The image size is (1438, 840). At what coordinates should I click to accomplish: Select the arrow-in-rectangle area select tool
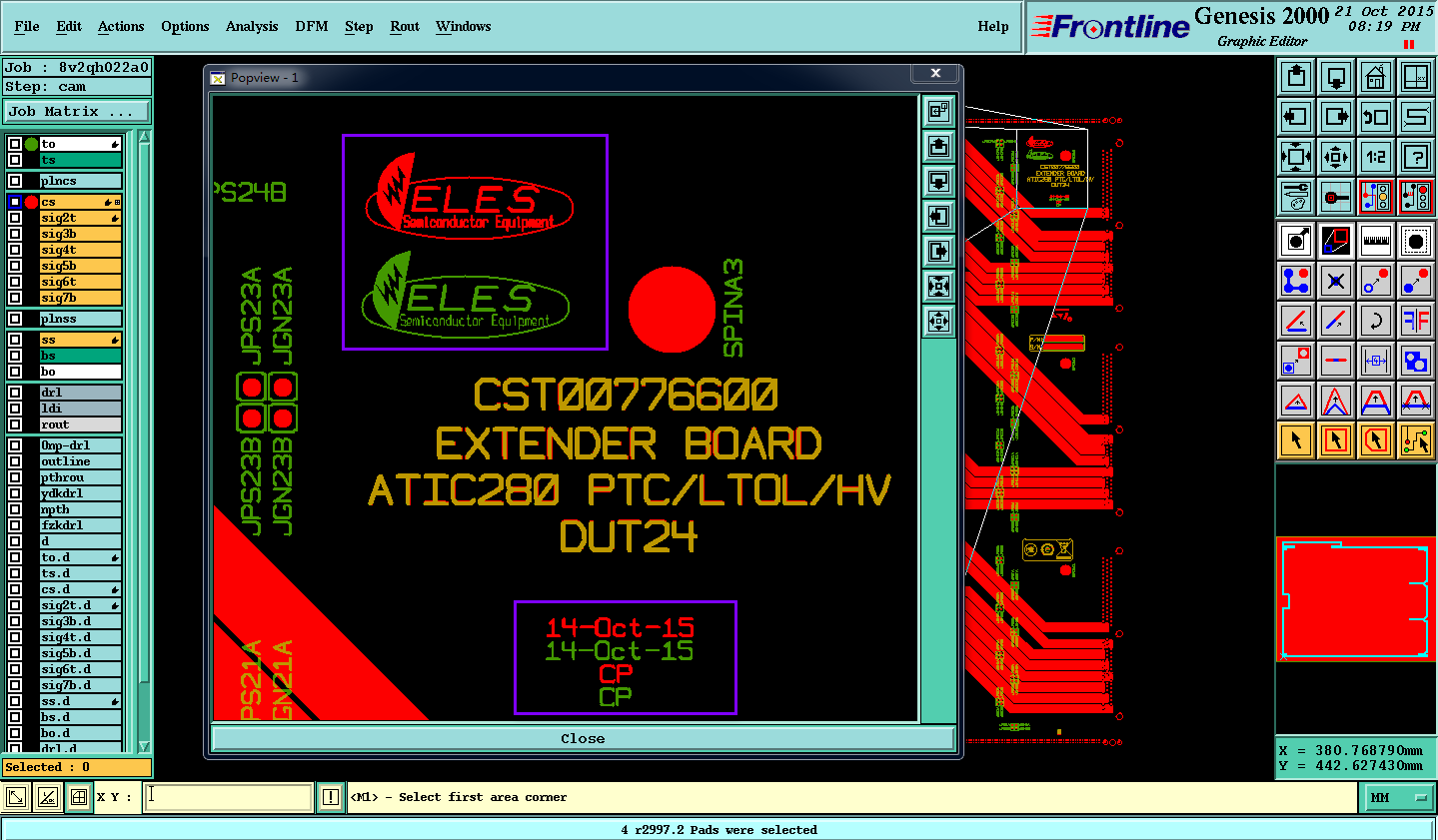coord(1336,439)
